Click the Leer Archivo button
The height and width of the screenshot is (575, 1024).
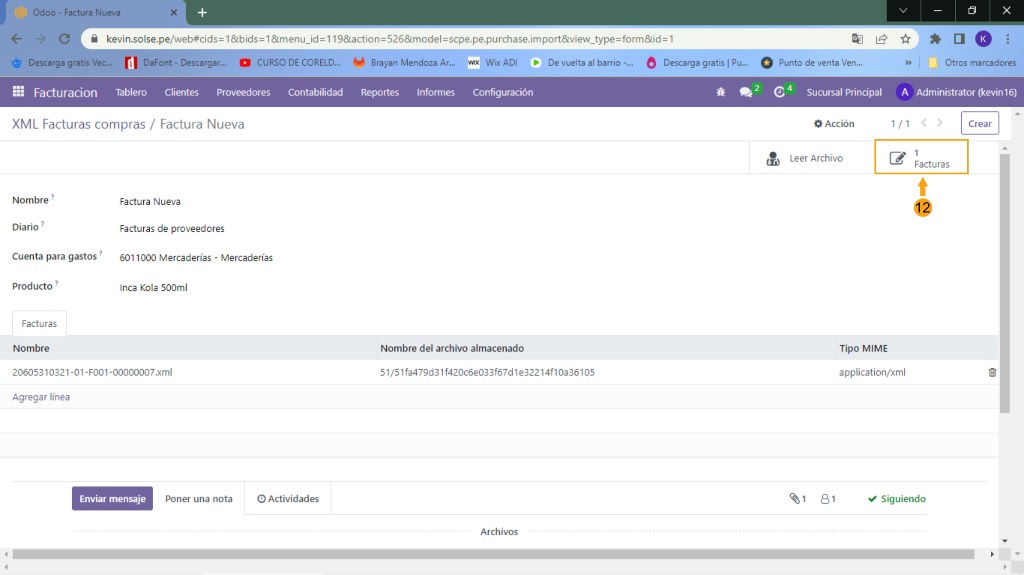[x=805, y=158]
